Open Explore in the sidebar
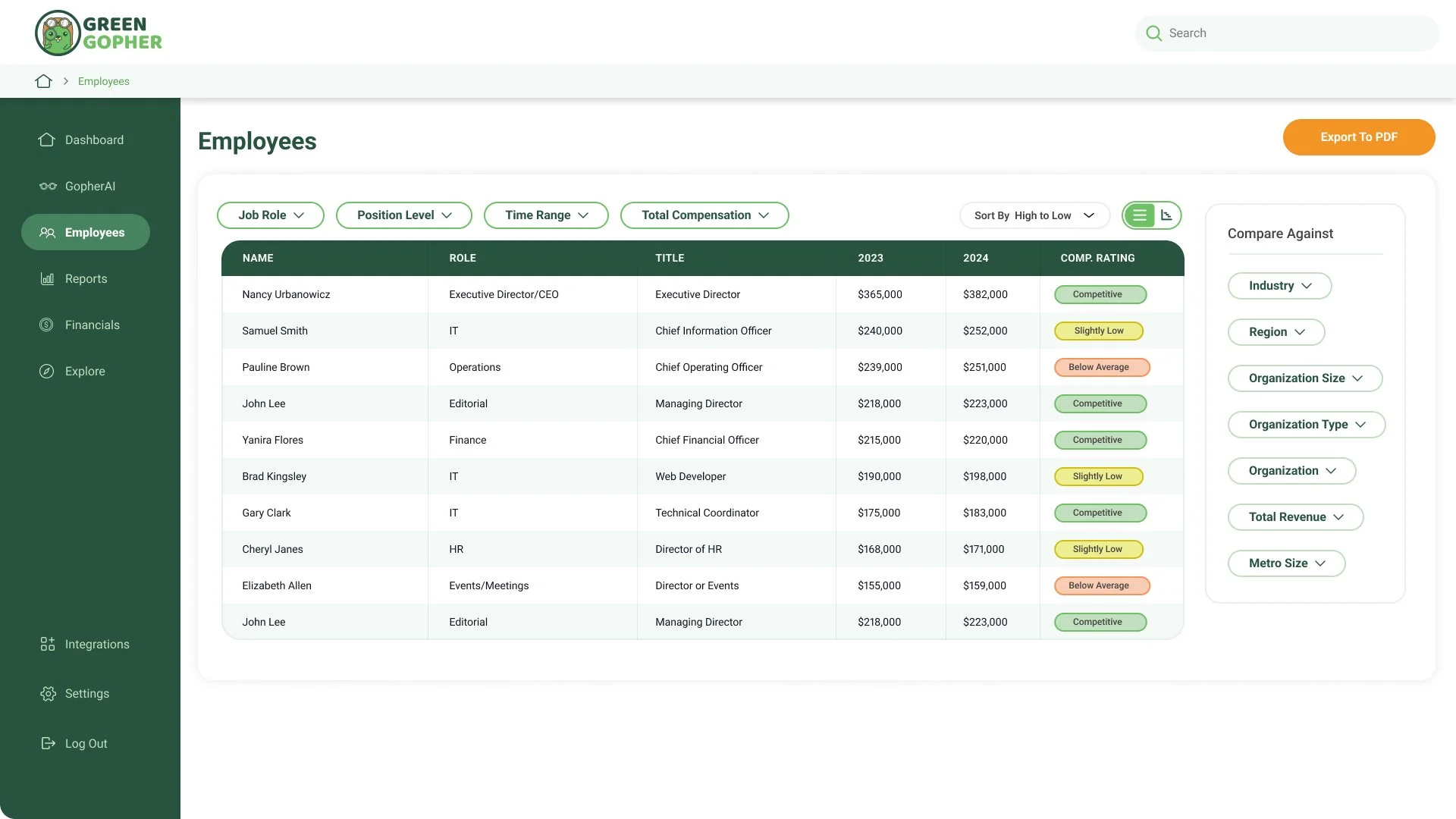The height and width of the screenshot is (819, 1456). click(x=85, y=371)
